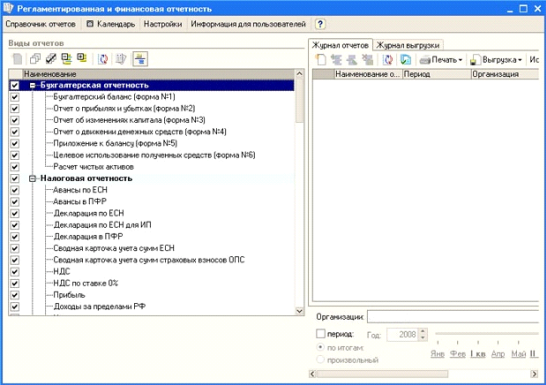546x385 pixels.
Task: Decrease year with the Год stepper down arrow
Action: 422,337
